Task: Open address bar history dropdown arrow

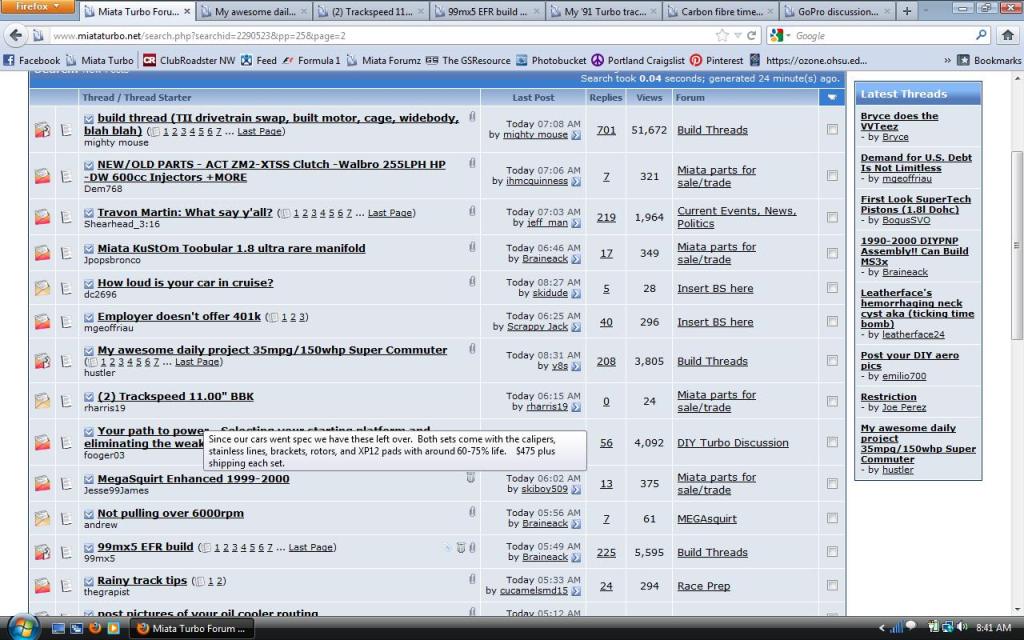Action: click(x=737, y=35)
